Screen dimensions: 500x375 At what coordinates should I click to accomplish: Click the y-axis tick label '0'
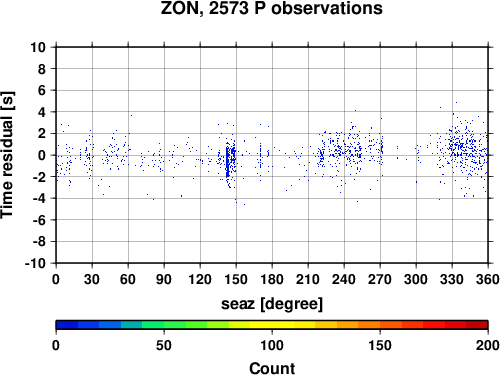(x=42, y=155)
